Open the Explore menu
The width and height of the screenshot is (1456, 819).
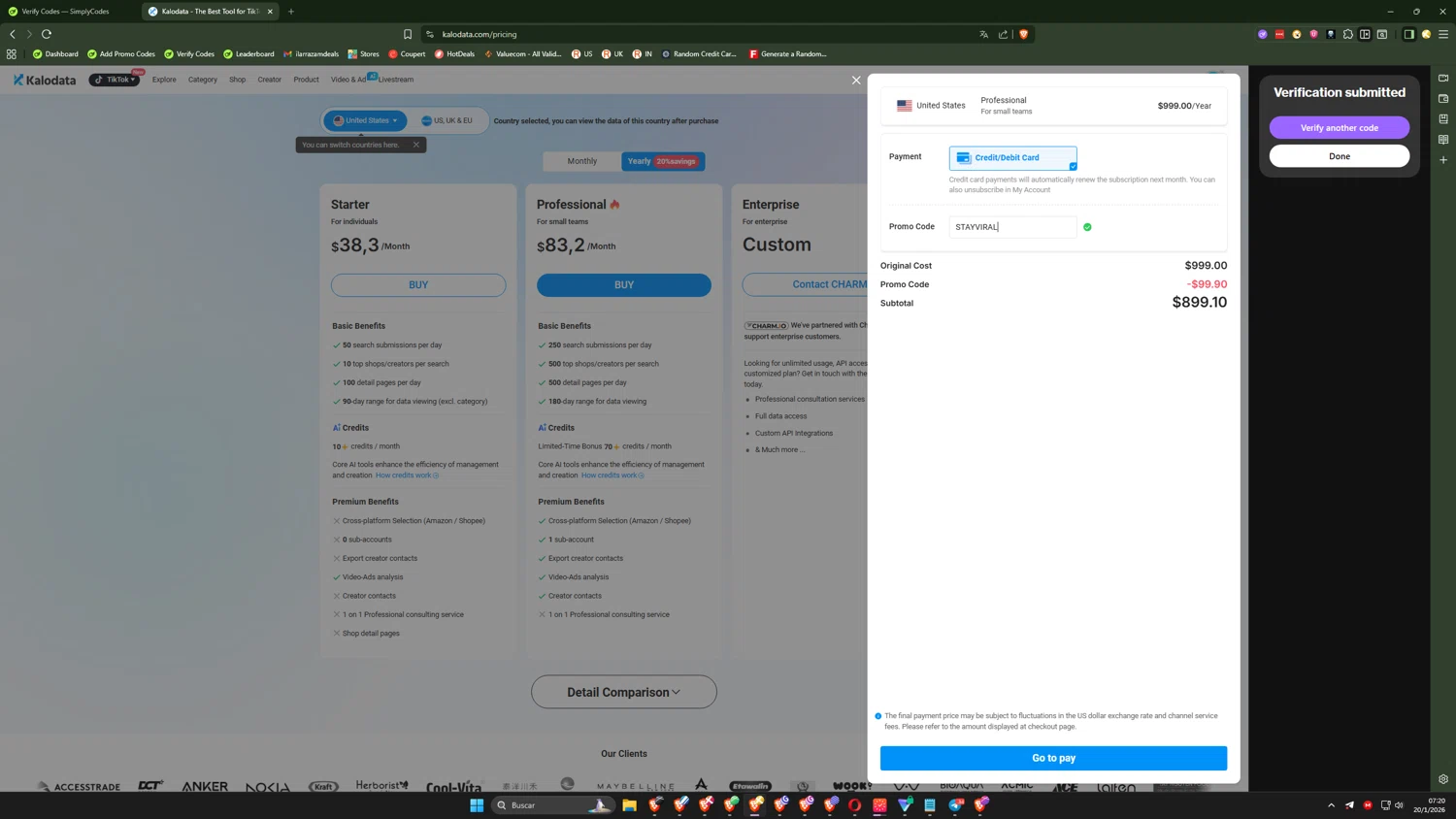164,80
